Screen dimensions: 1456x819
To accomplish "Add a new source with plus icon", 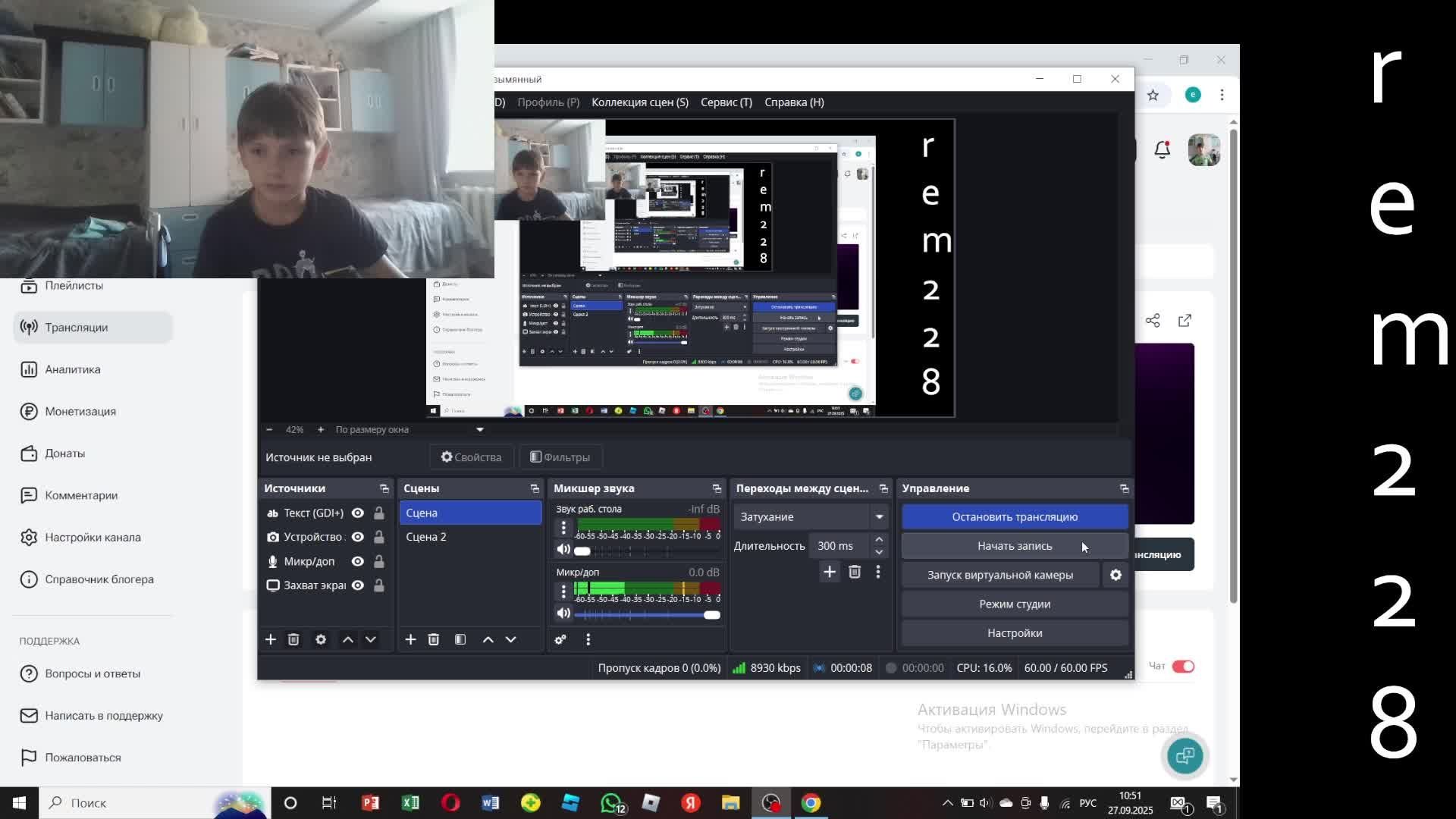I will [271, 640].
